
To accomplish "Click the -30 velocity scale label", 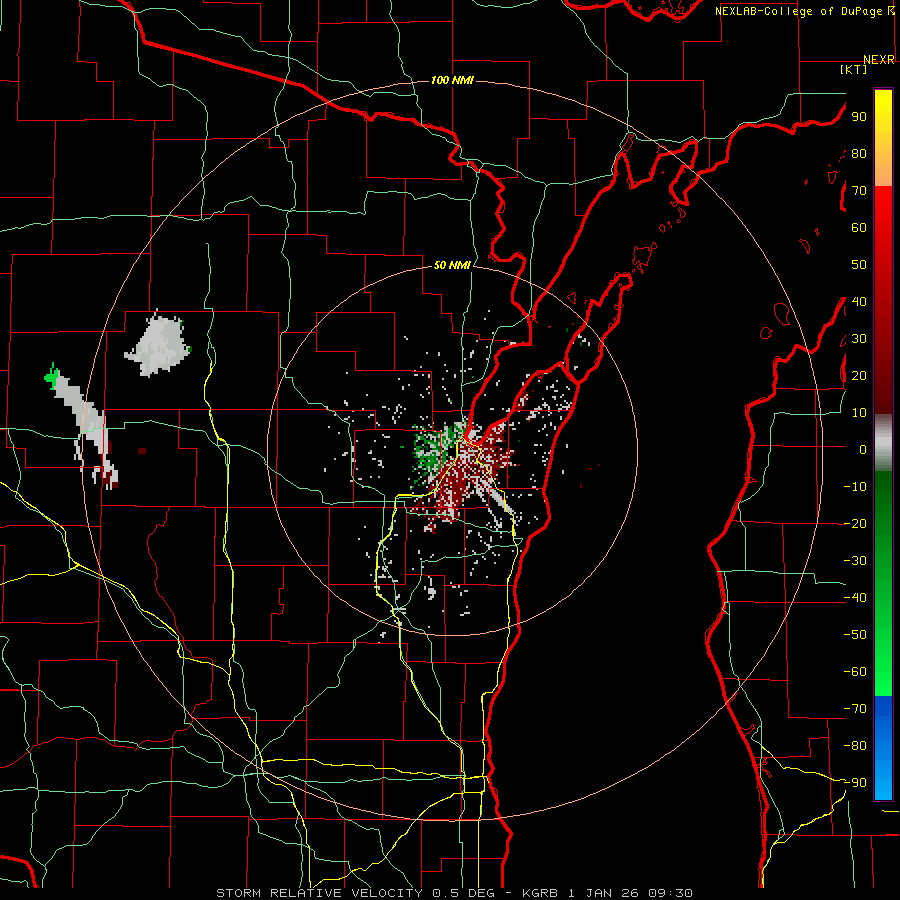I will tap(855, 561).
